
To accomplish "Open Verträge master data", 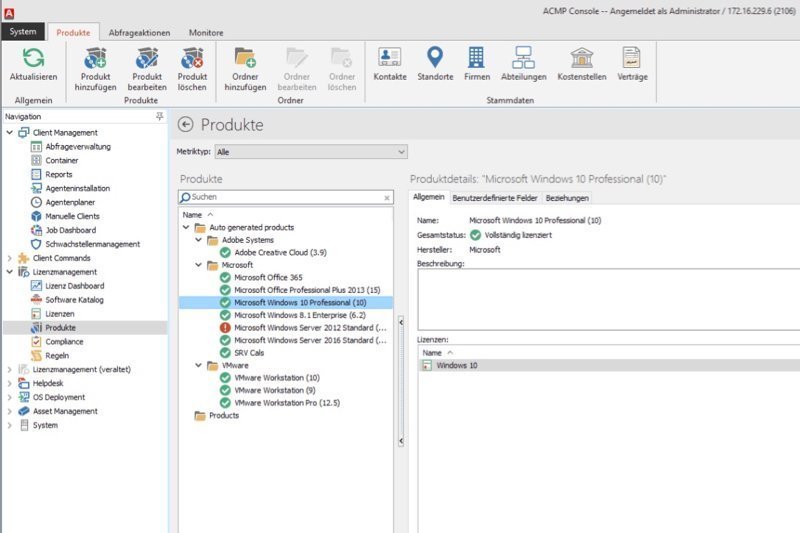I will coord(632,64).
